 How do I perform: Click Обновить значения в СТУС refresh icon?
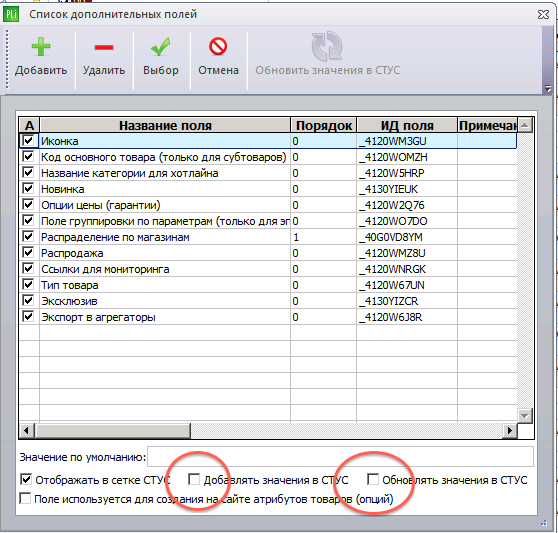(x=327, y=46)
